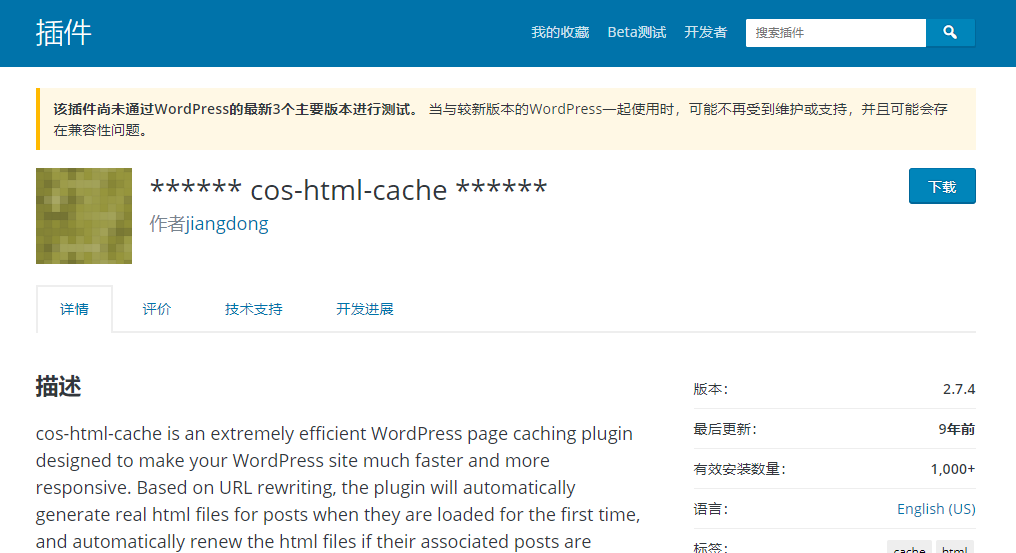
Task: Click the html tag
Action: click(954, 548)
